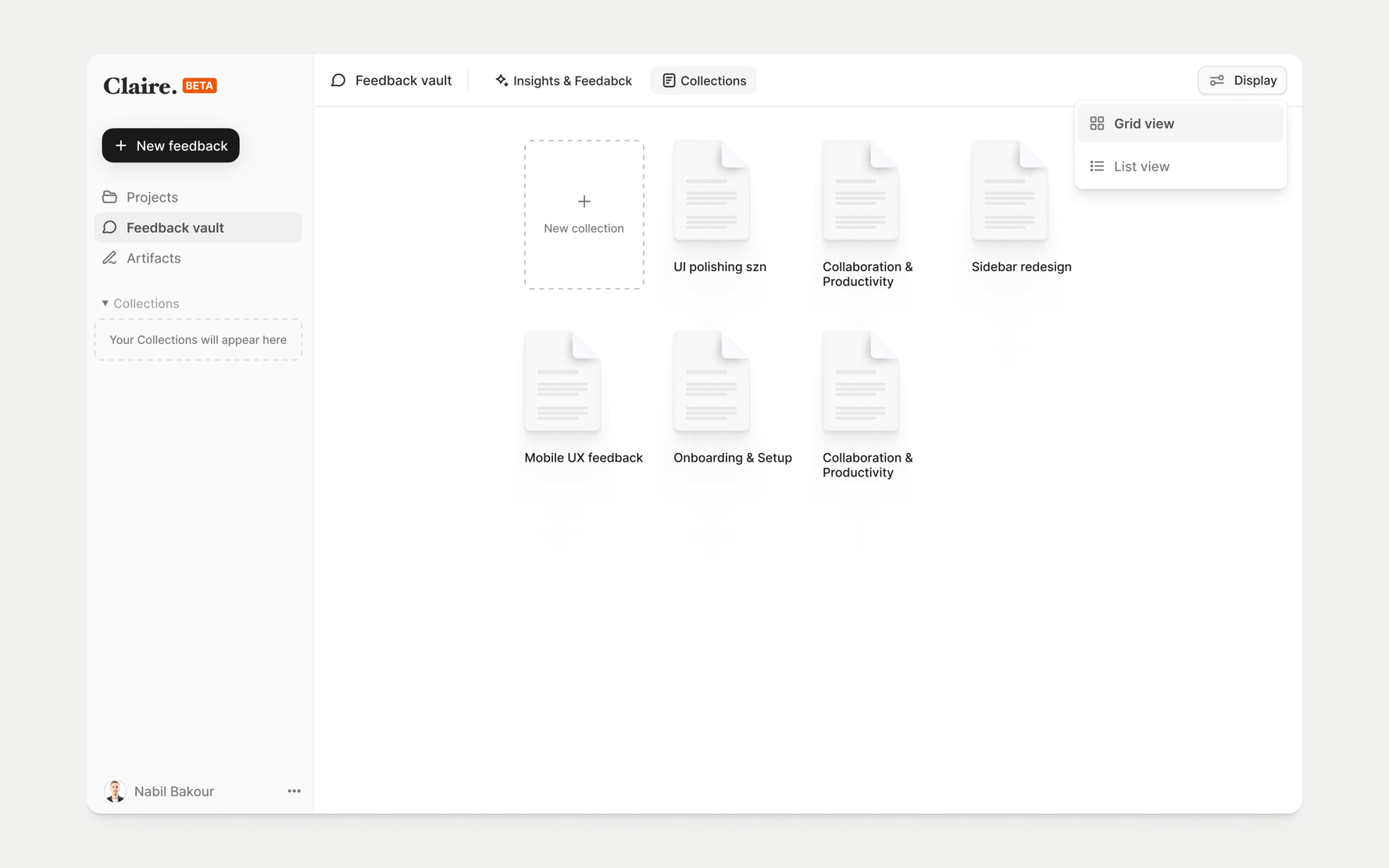Click the Nabil Bakour user name
Image resolution: width=1389 pixels, height=868 pixels.
(174, 791)
